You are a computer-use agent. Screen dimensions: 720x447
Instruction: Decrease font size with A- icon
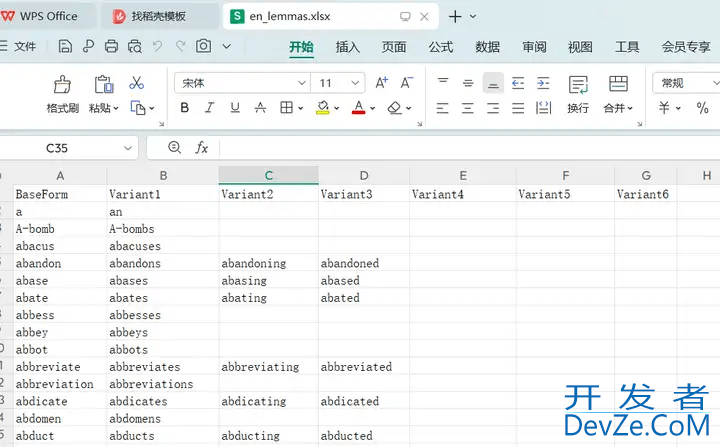click(x=406, y=83)
